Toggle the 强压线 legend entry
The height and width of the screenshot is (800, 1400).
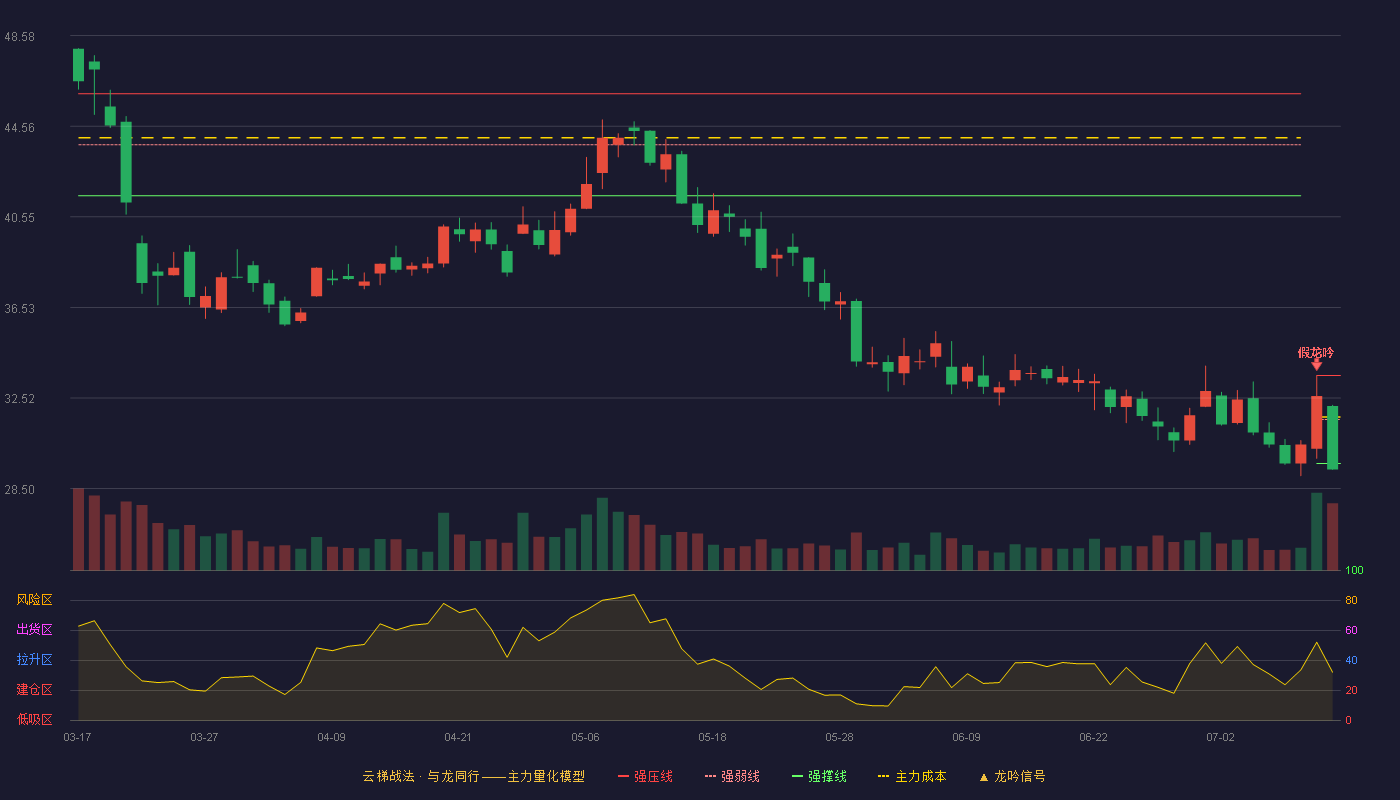(x=645, y=776)
